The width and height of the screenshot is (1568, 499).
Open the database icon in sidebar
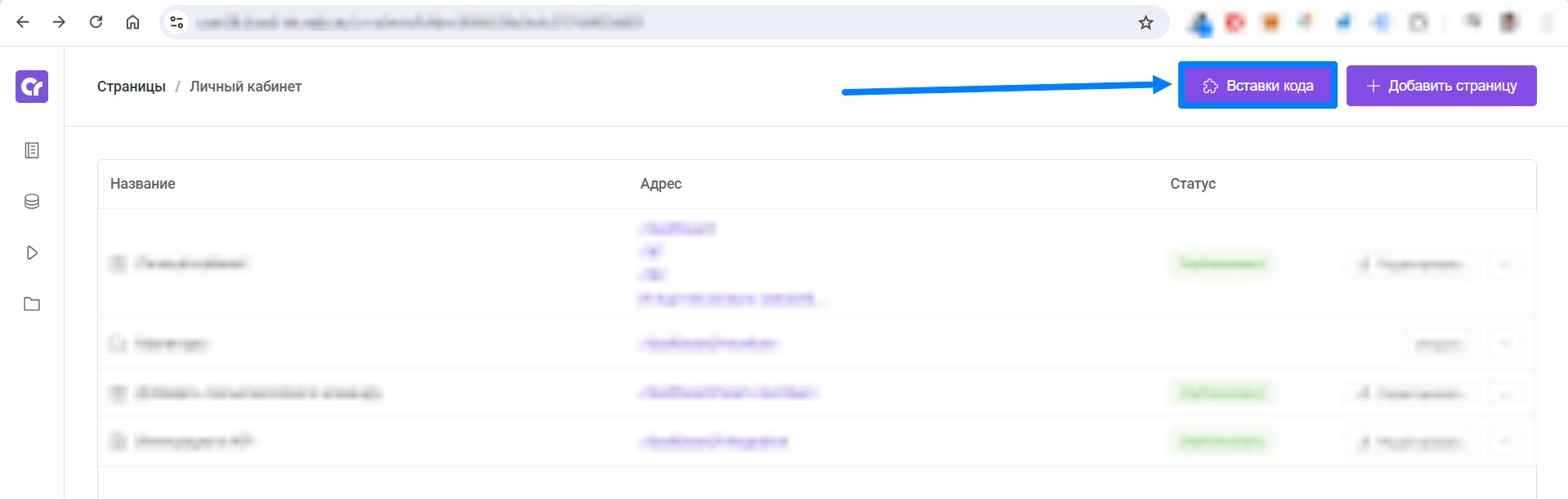(x=32, y=202)
